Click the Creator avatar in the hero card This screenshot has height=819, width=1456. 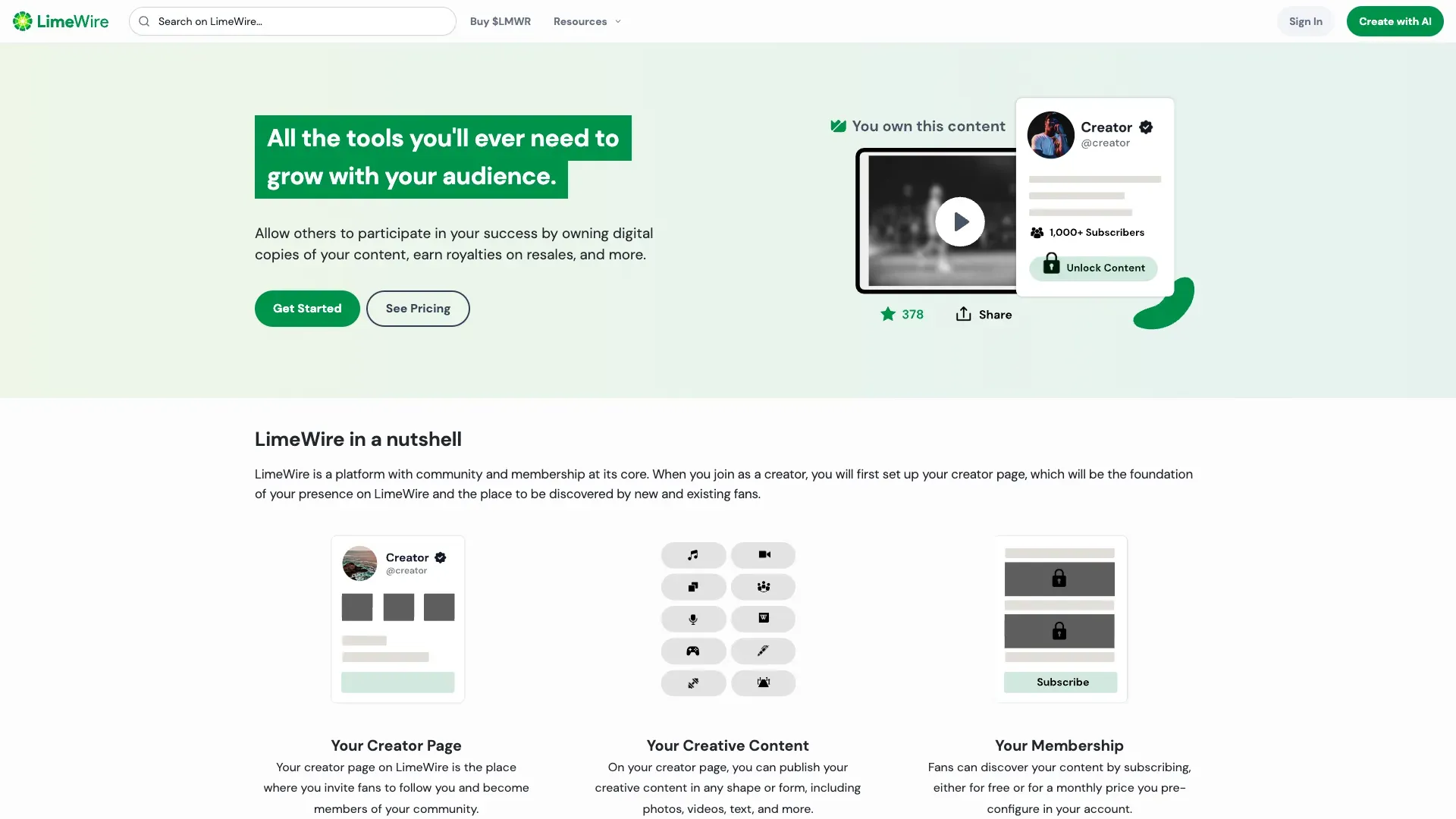click(1051, 135)
